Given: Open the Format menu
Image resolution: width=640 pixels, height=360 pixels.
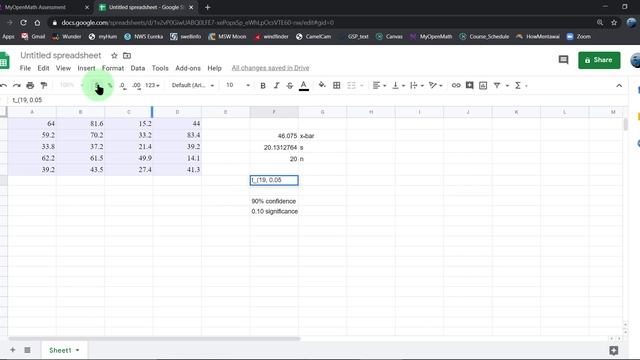Looking at the screenshot, I should 113,68.
